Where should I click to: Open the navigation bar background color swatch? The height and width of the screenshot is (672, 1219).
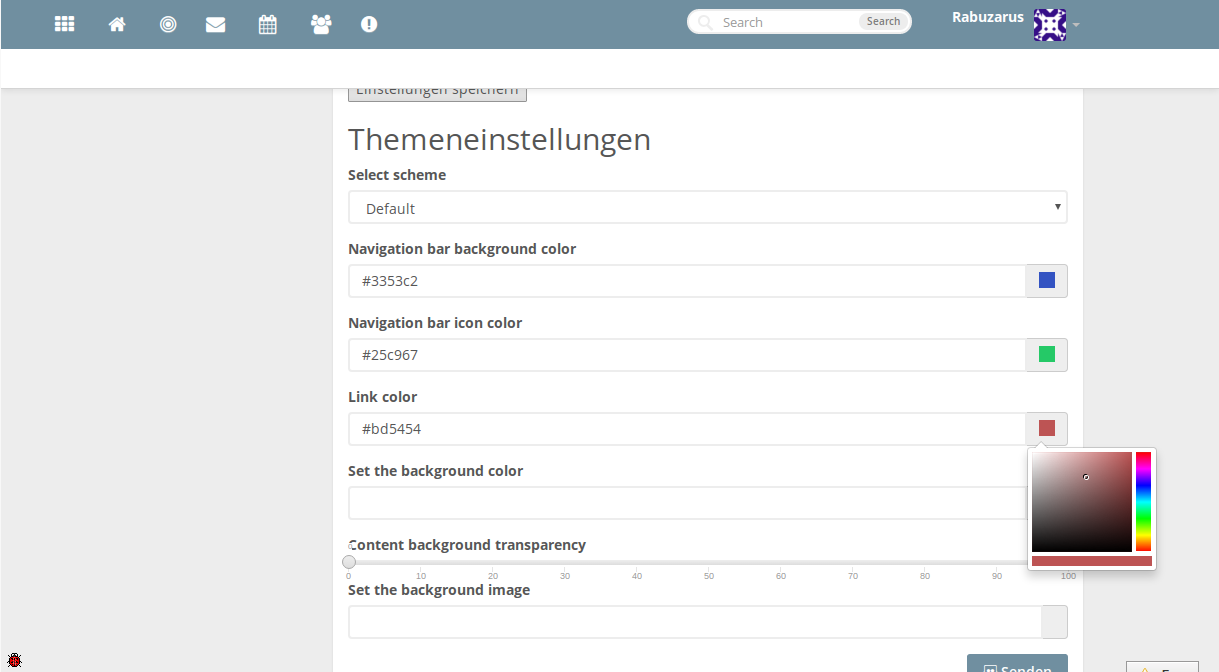click(x=1046, y=281)
